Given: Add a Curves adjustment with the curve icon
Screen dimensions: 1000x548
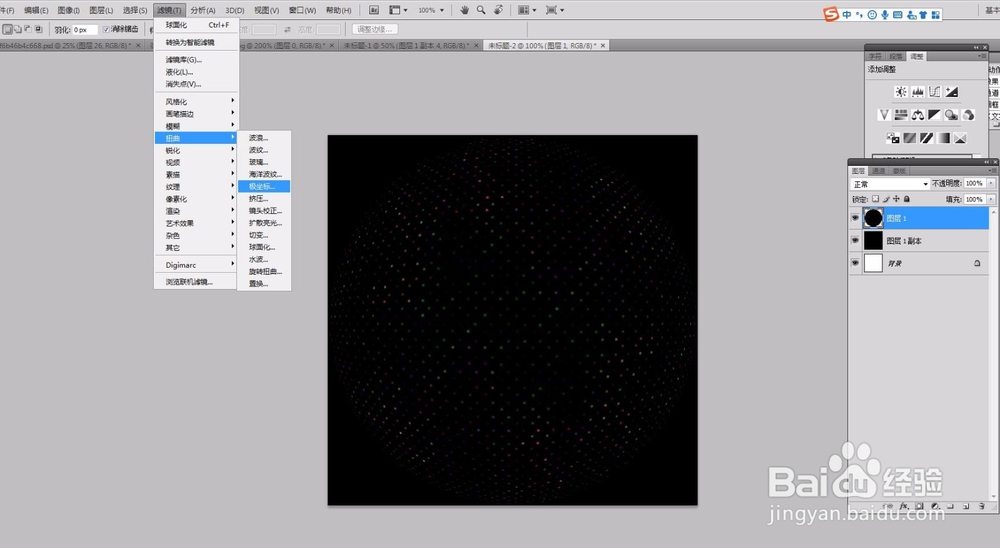Looking at the screenshot, I should [x=934, y=92].
